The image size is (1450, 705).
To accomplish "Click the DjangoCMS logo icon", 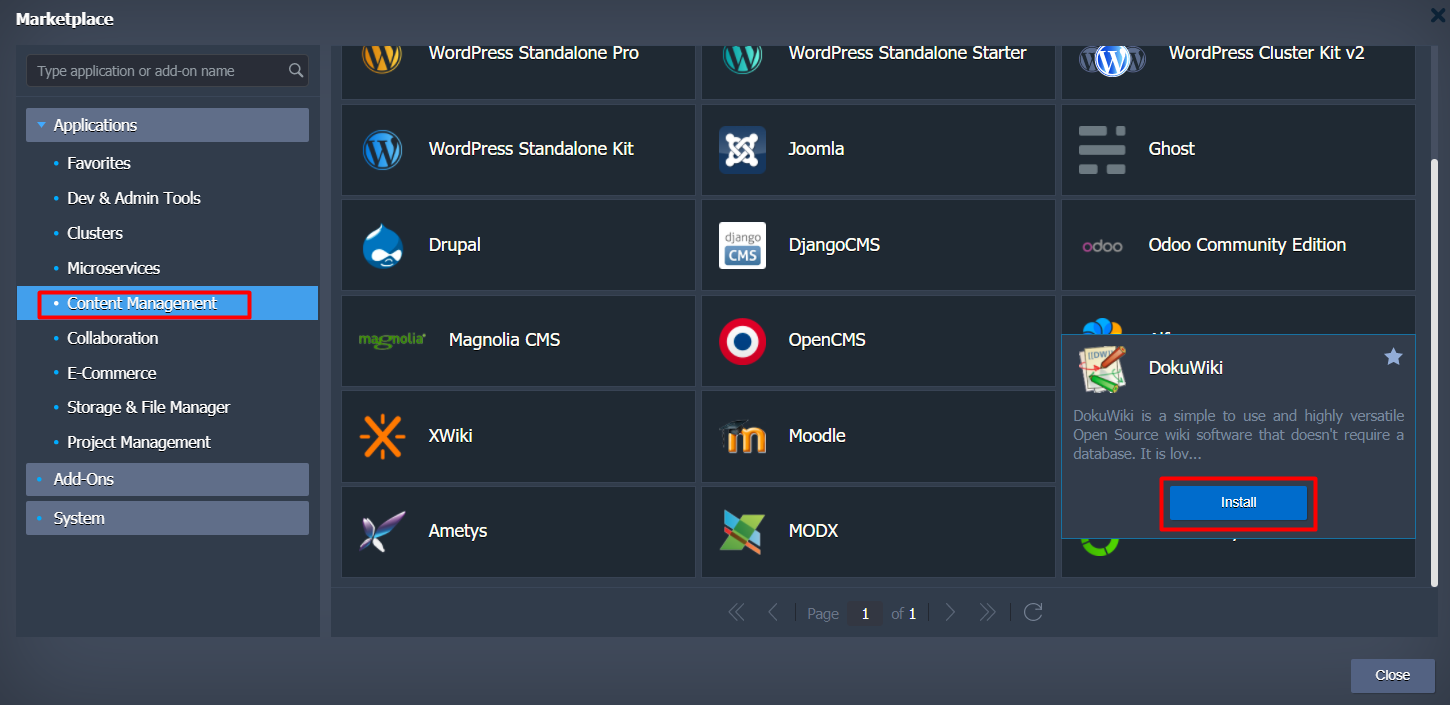I will click(x=742, y=245).
